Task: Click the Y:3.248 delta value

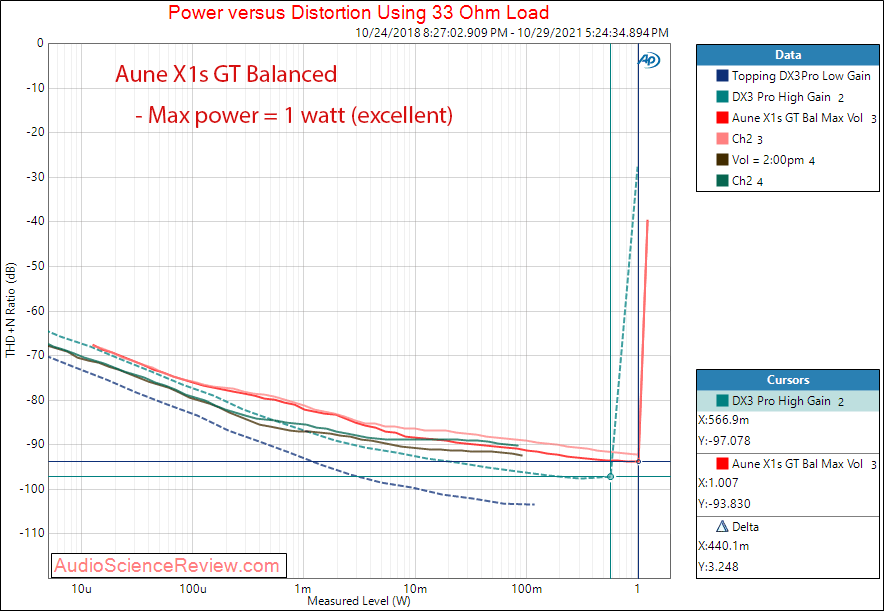Action: [x=719, y=566]
